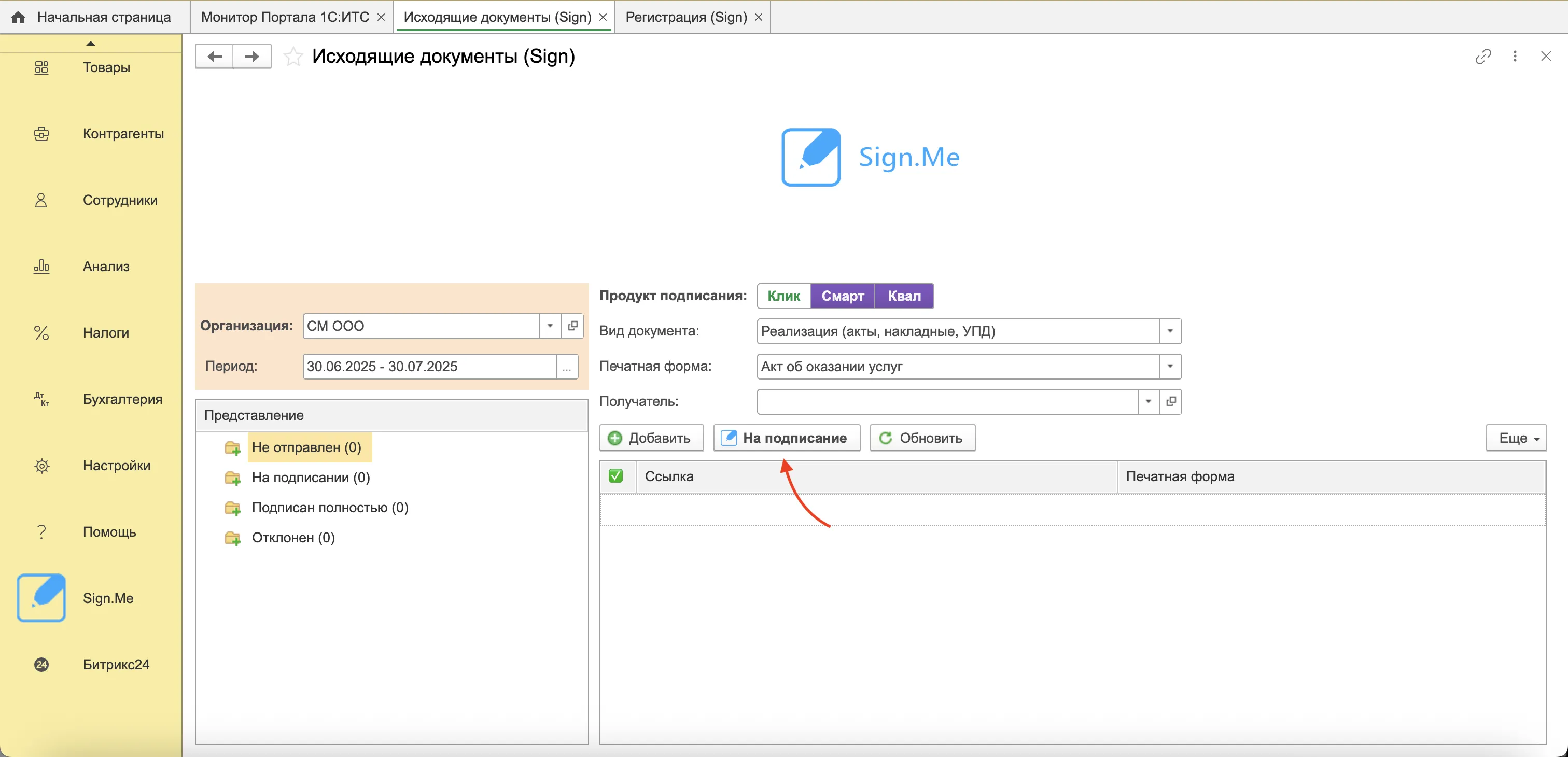This screenshot has height=757, width=1568.
Task: Open Помощь in the sidebar
Action: (109, 532)
